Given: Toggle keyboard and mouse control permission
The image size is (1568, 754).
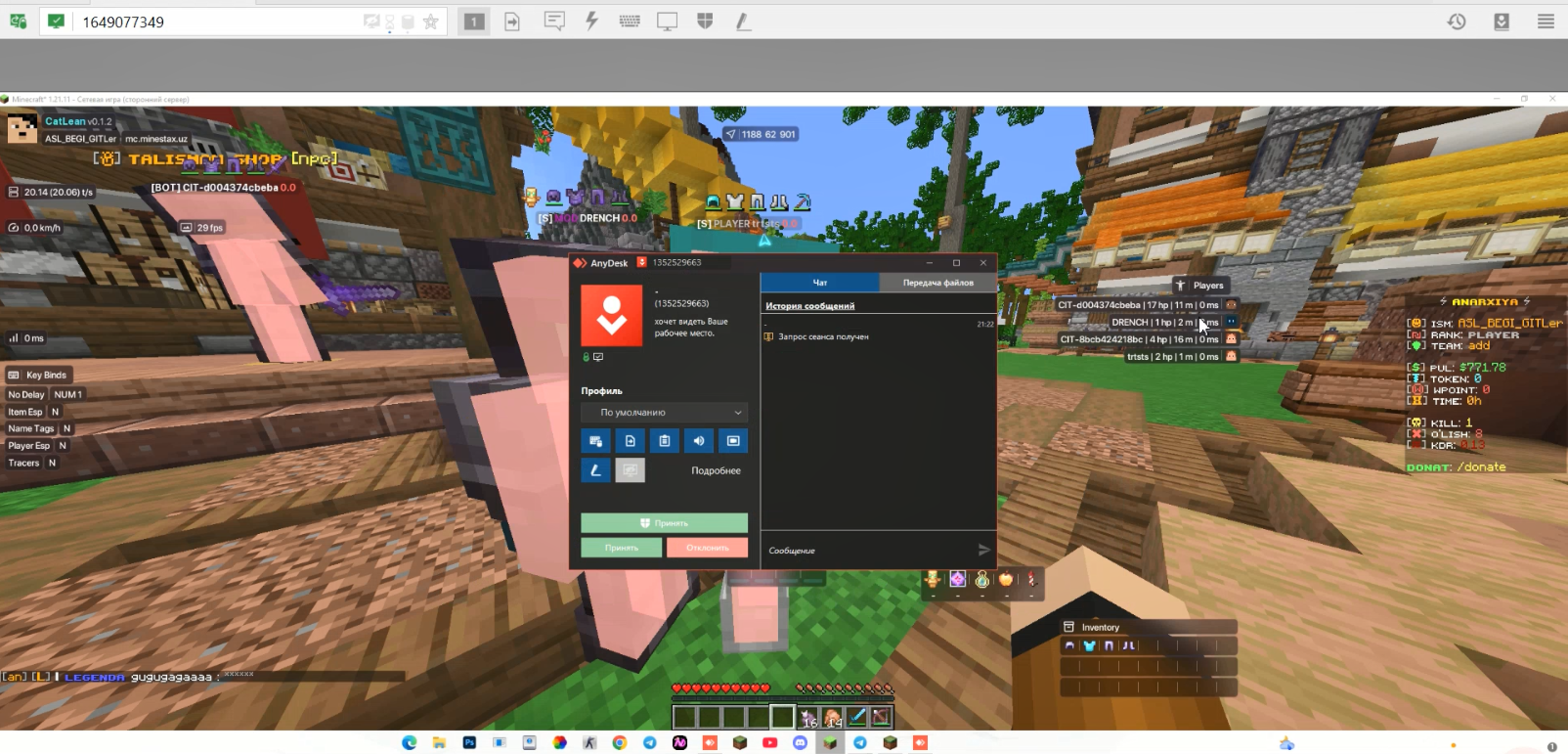Looking at the screenshot, I should (595, 441).
